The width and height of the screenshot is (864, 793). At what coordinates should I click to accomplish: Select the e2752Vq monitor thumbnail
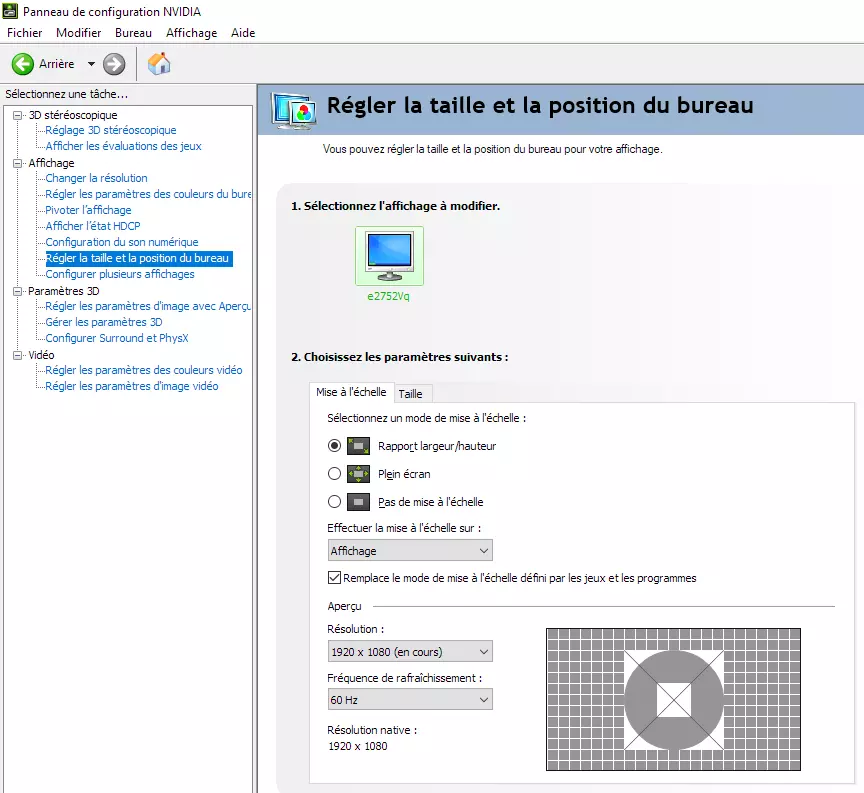click(389, 256)
